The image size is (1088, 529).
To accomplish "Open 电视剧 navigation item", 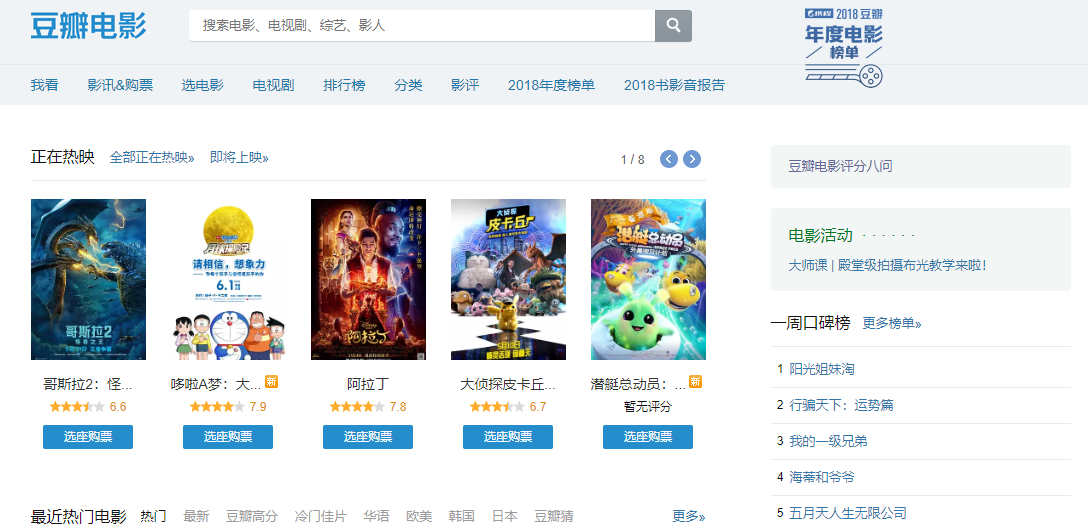I will click(x=273, y=85).
